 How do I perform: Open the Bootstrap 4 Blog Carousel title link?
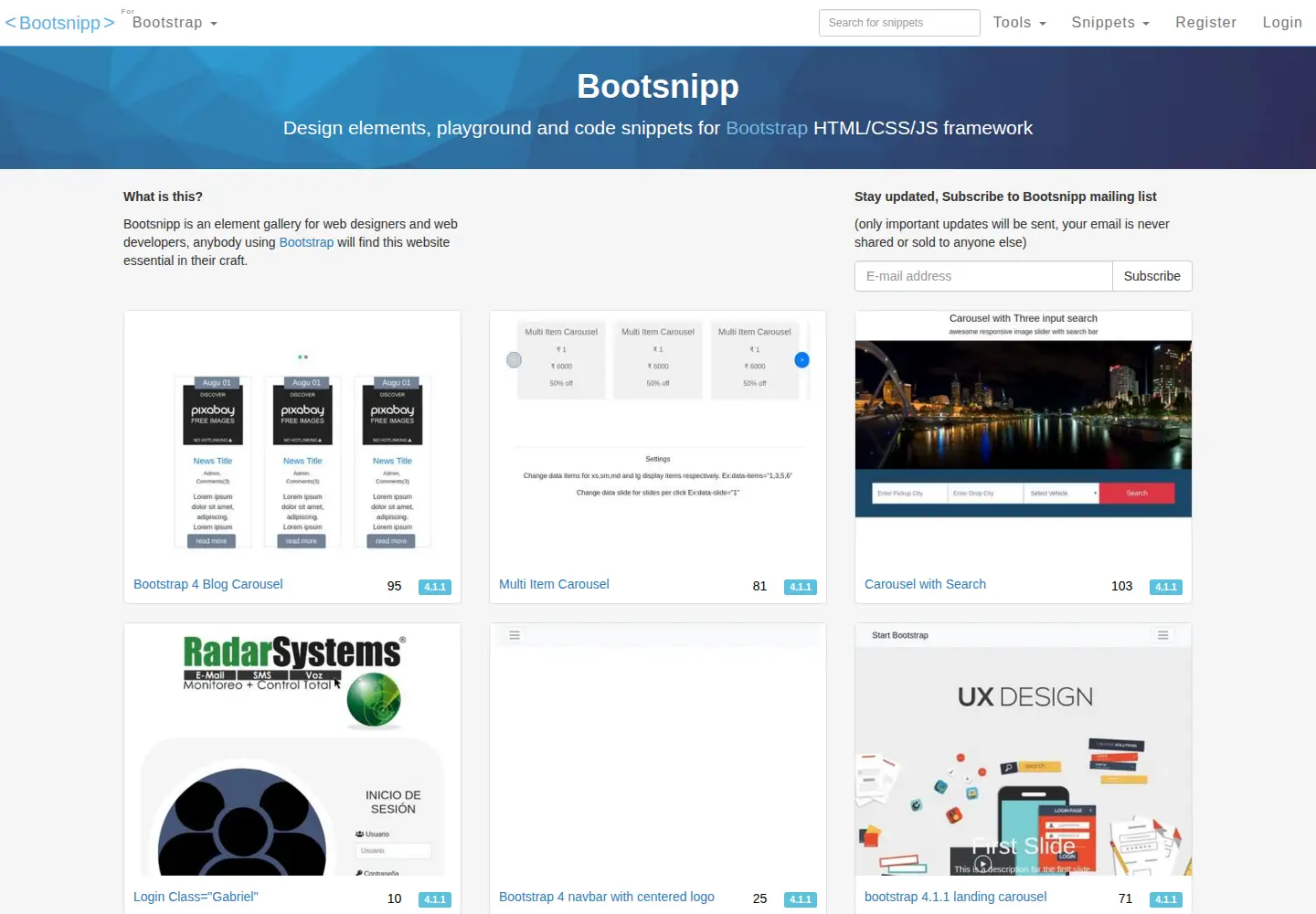coord(208,584)
